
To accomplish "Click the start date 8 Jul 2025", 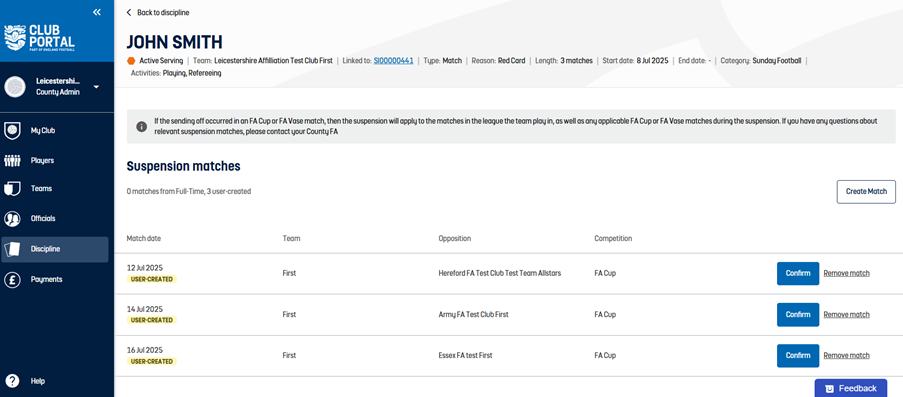I will [x=652, y=61].
